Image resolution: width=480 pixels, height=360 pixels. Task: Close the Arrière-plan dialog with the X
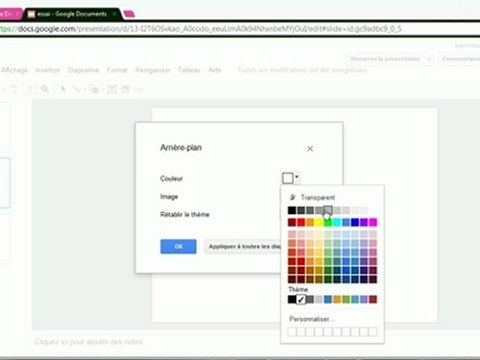click(x=310, y=149)
